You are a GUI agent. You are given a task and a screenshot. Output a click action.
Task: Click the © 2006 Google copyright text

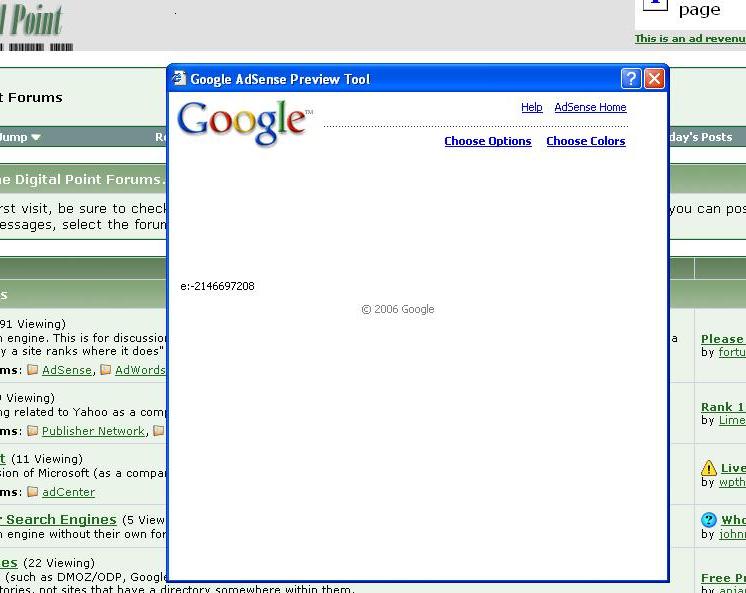[x=398, y=309]
